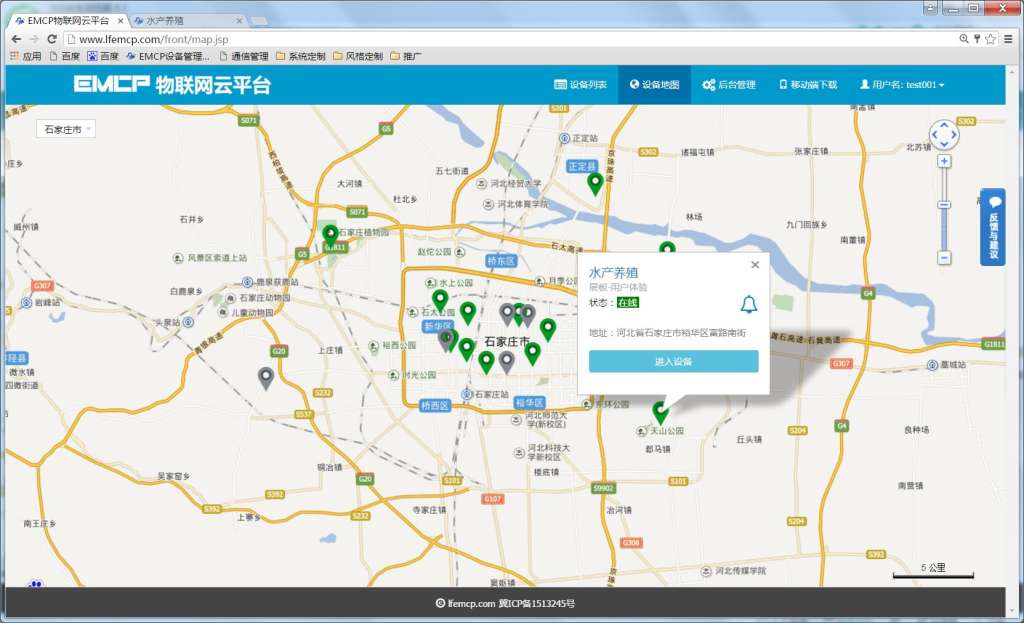The height and width of the screenshot is (623, 1024).
Task: Select the lone gray offline marker west of 上庄镇
Action: [x=265, y=378]
